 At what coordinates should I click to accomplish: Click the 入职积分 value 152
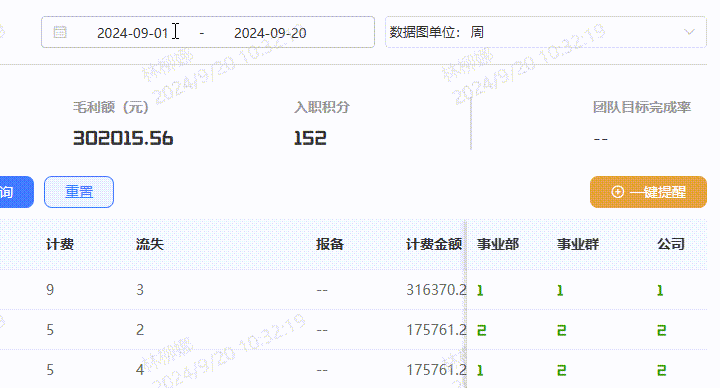click(310, 138)
